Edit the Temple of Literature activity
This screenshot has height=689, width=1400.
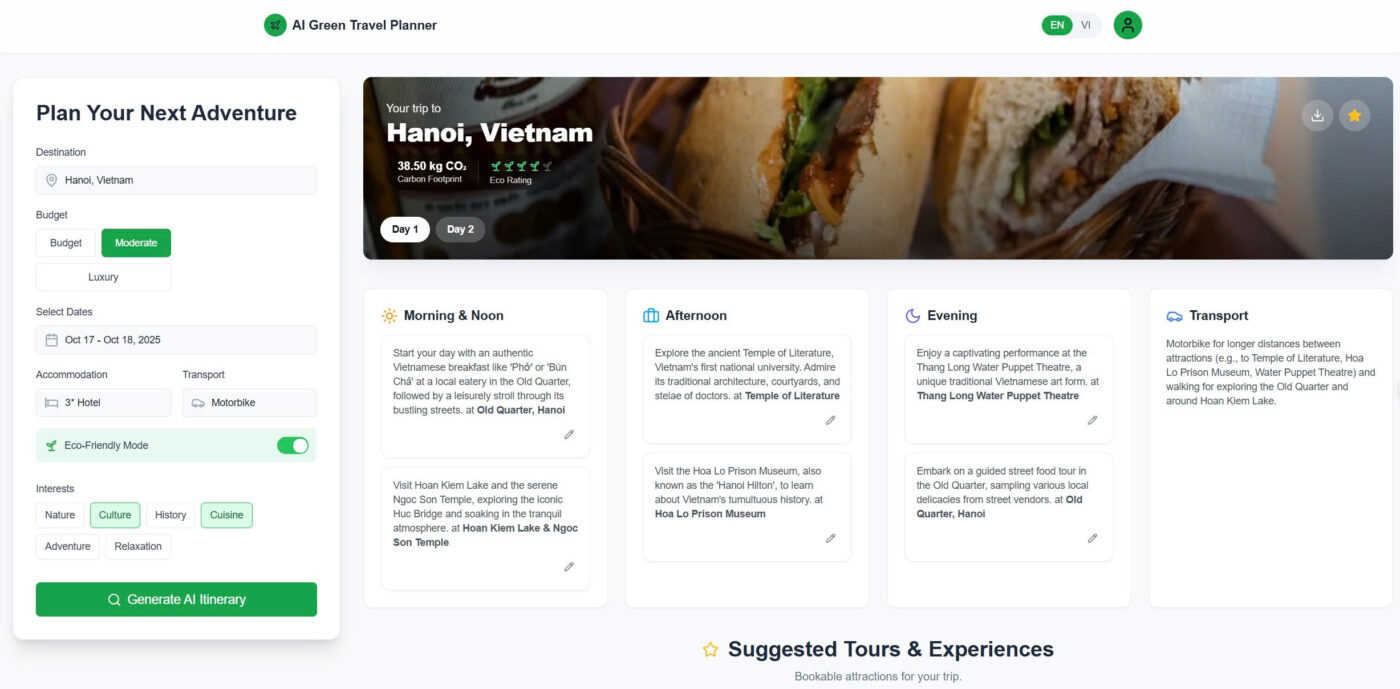[x=830, y=420]
